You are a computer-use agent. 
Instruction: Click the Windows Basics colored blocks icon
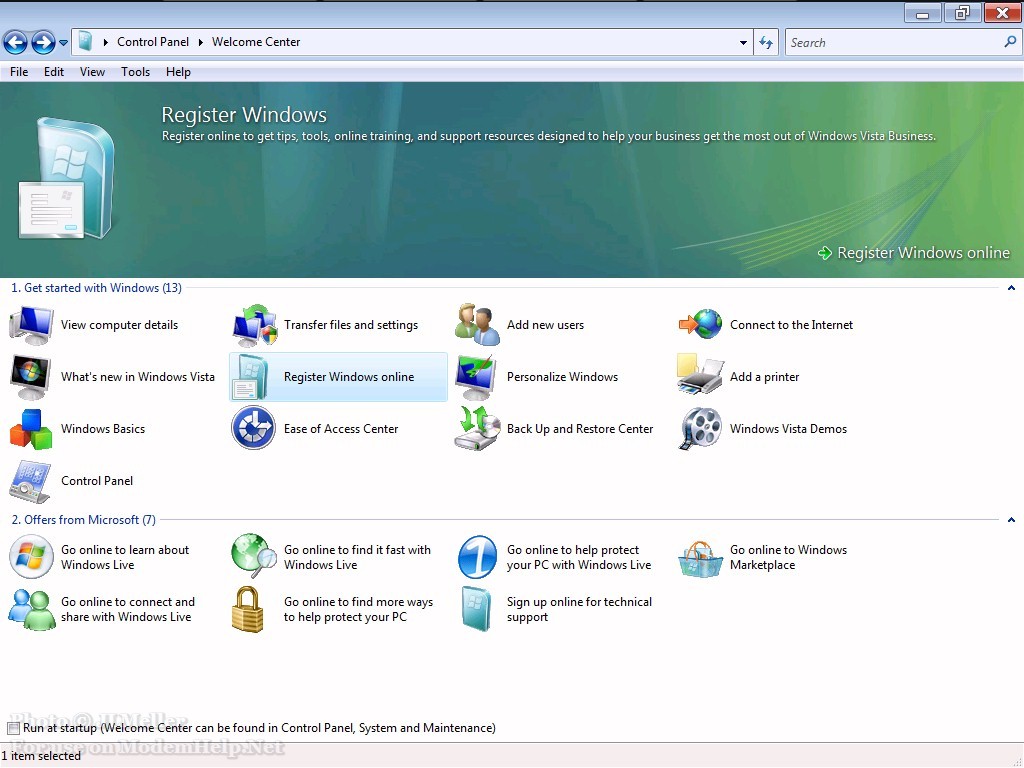tap(31, 429)
